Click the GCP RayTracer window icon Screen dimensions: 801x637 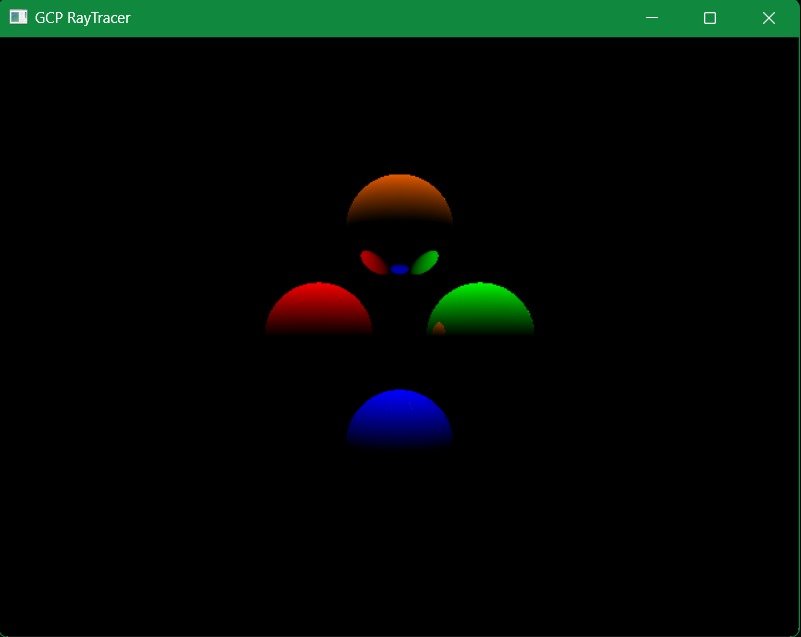[x=18, y=17]
